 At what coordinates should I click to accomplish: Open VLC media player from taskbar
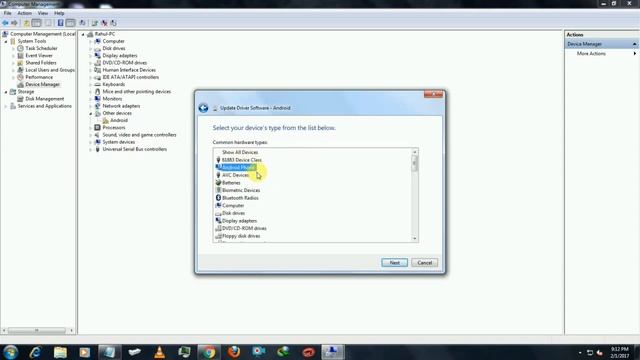coord(160,352)
